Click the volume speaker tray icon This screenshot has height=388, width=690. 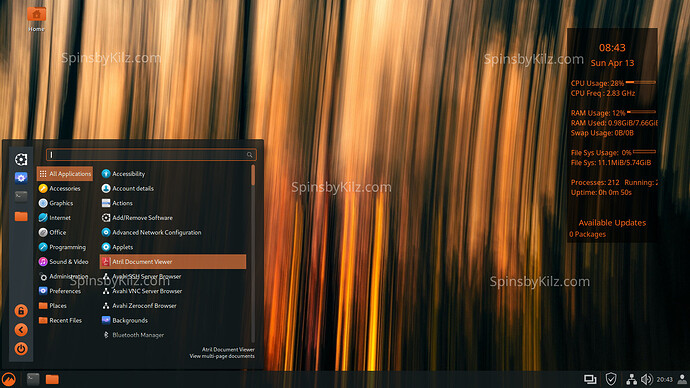click(646, 379)
